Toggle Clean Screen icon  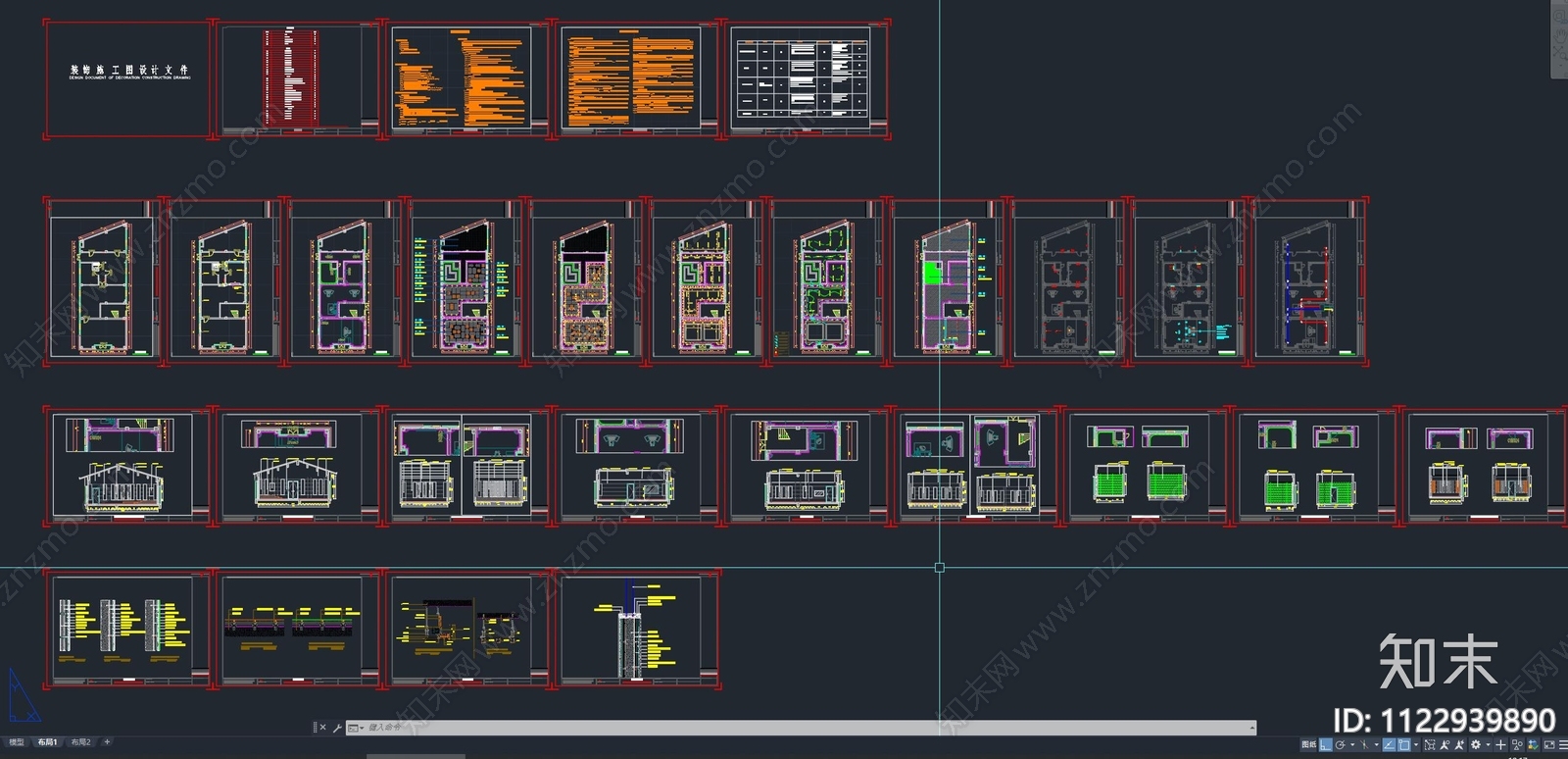coord(1549,744)
